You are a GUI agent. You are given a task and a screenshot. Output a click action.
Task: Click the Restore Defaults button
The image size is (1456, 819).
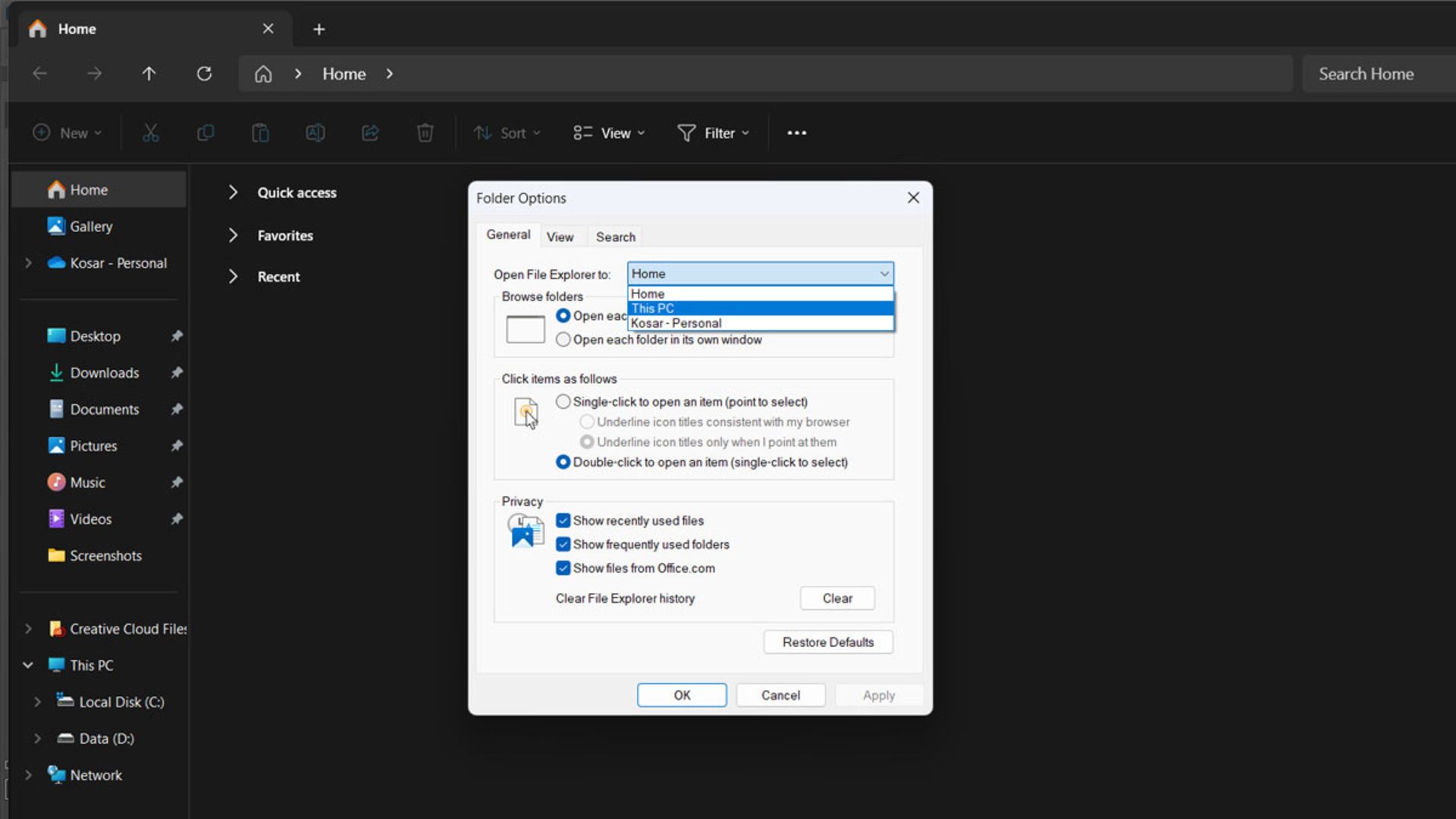pyautogui.click(x=827, y=642)
